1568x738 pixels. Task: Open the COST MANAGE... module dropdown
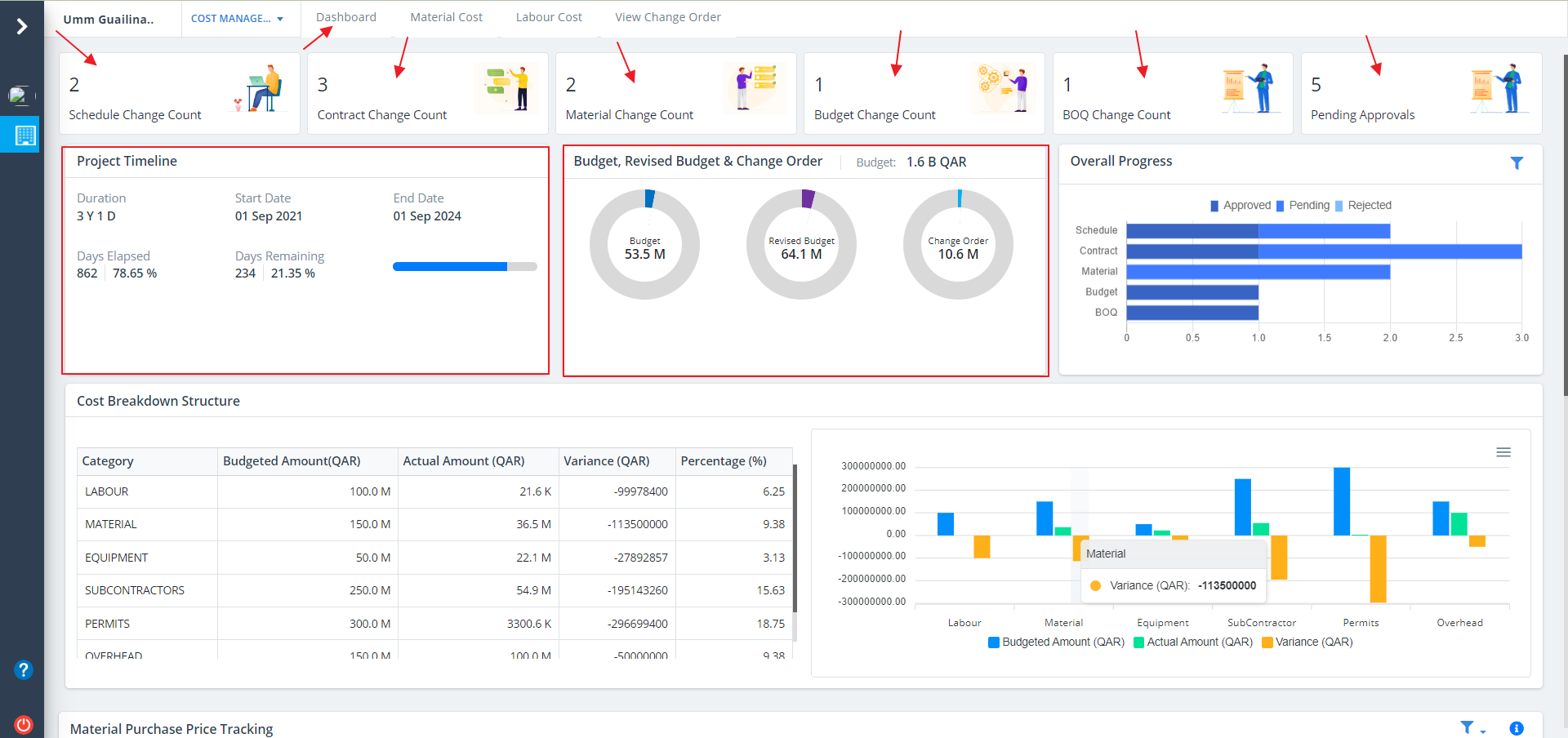tap(237, 19)
